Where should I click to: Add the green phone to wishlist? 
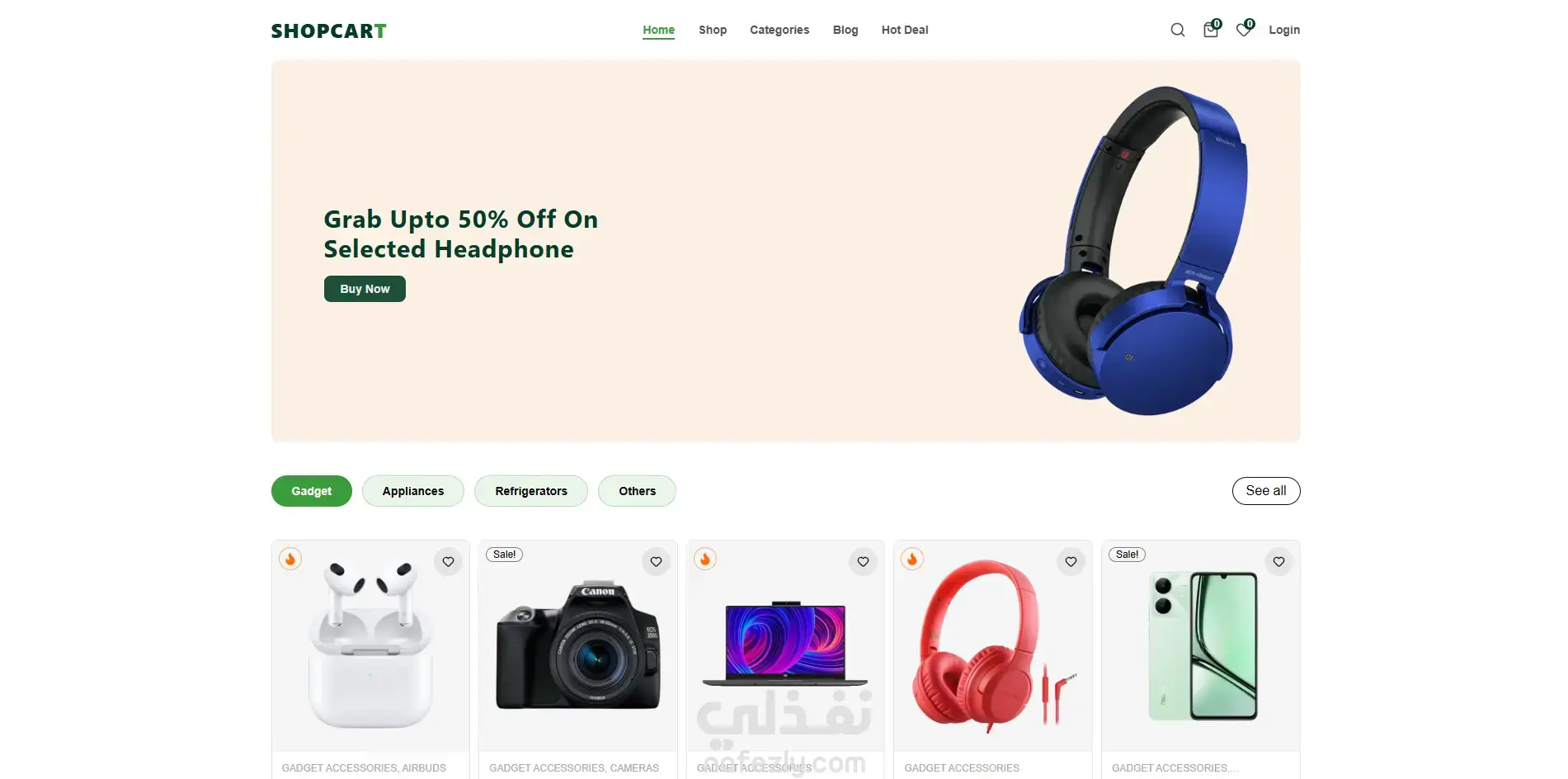point(1278,562)
